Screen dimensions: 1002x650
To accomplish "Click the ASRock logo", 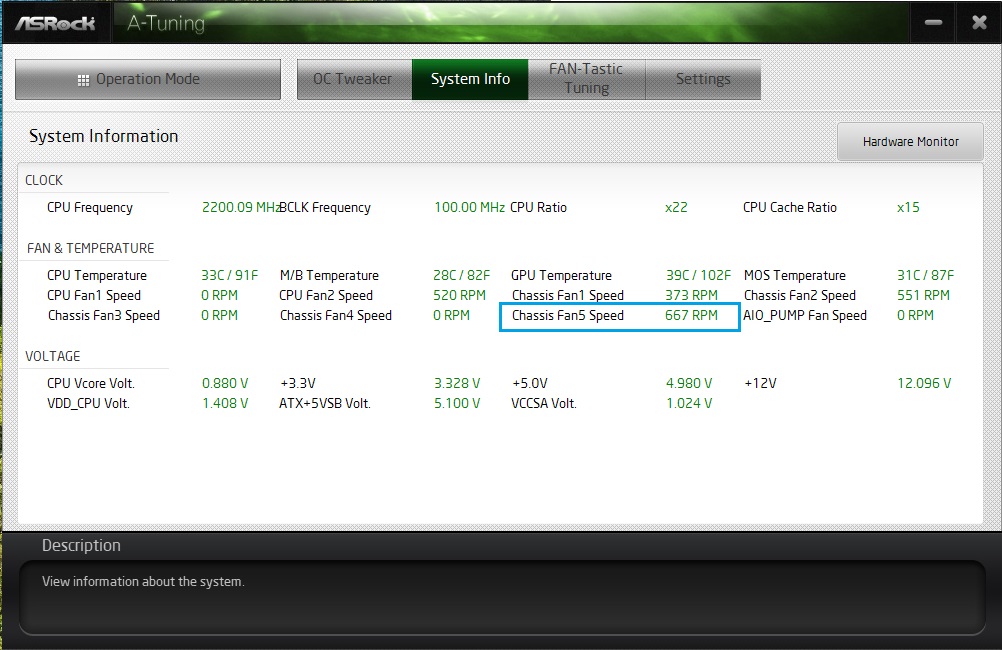I will click(56, 24).
